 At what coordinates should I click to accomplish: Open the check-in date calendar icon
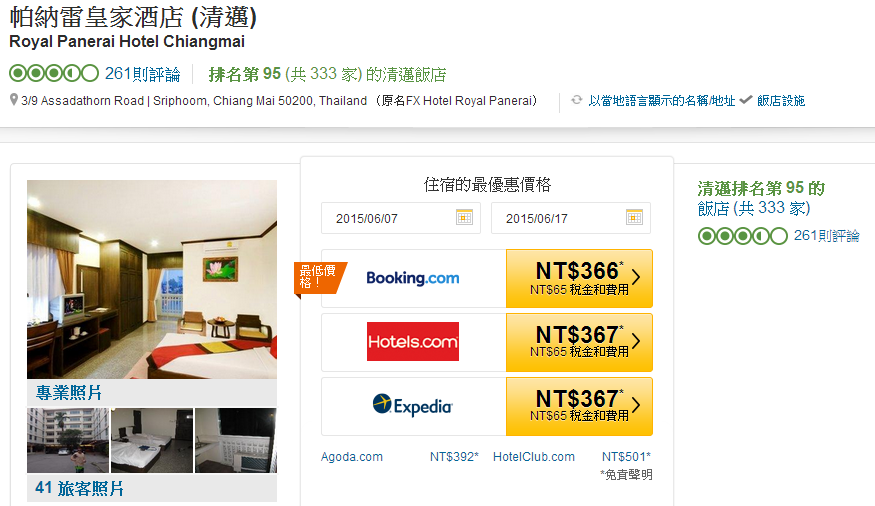(x=464, y=217)
